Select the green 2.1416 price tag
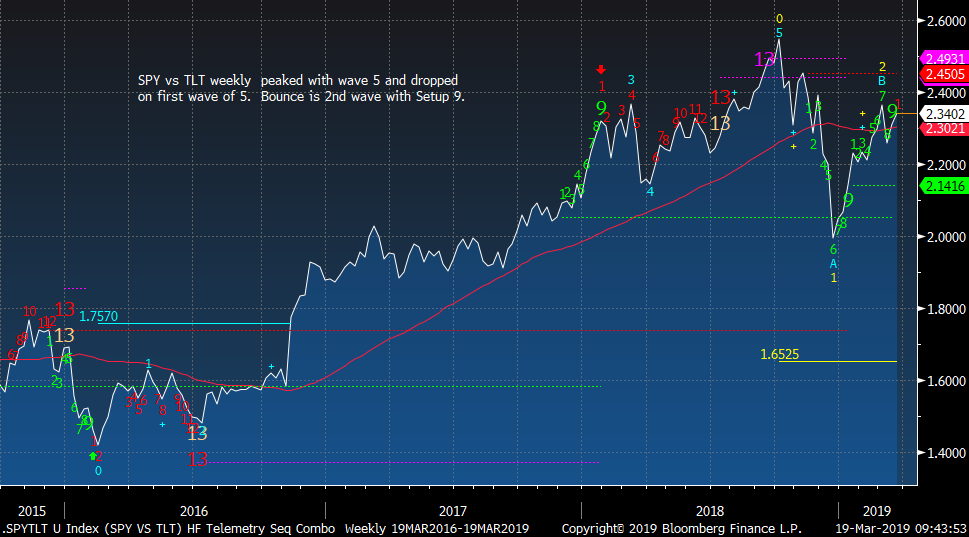Image resolution: width=969 pixels, height=537 pixels. [944, 186]
